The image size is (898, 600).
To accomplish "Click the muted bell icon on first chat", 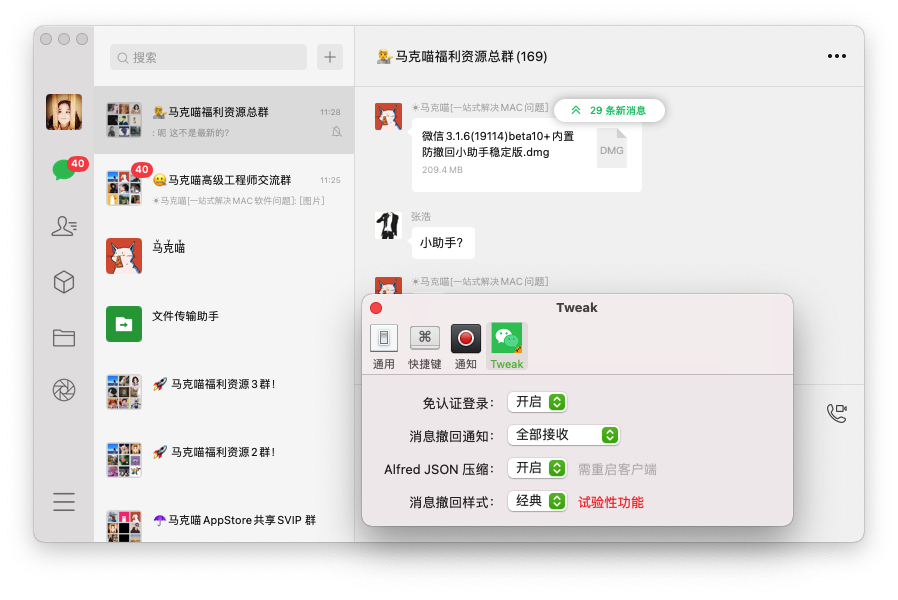I will pyautogui.click(x=337, y=132).
